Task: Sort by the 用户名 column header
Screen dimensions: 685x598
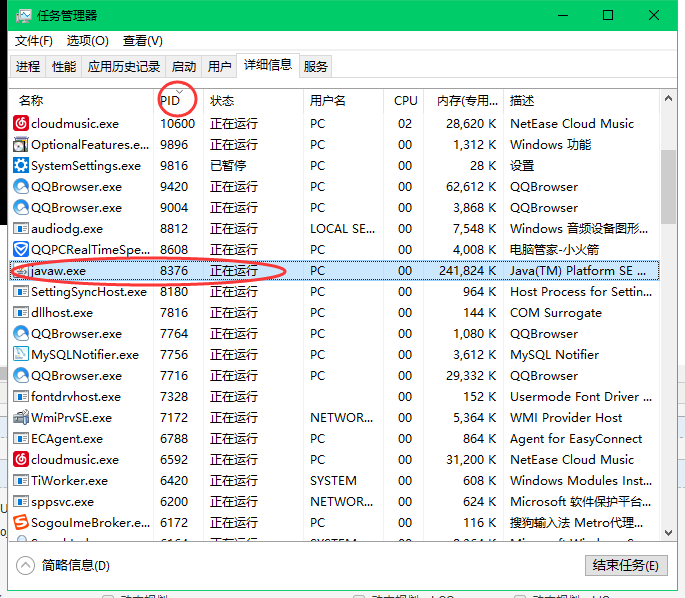Action: [x=343, y=101]
